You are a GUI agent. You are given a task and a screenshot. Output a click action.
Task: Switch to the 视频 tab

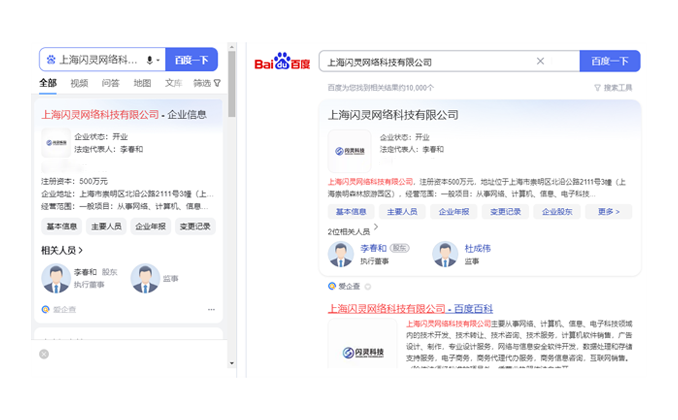(x=79, y=83)
